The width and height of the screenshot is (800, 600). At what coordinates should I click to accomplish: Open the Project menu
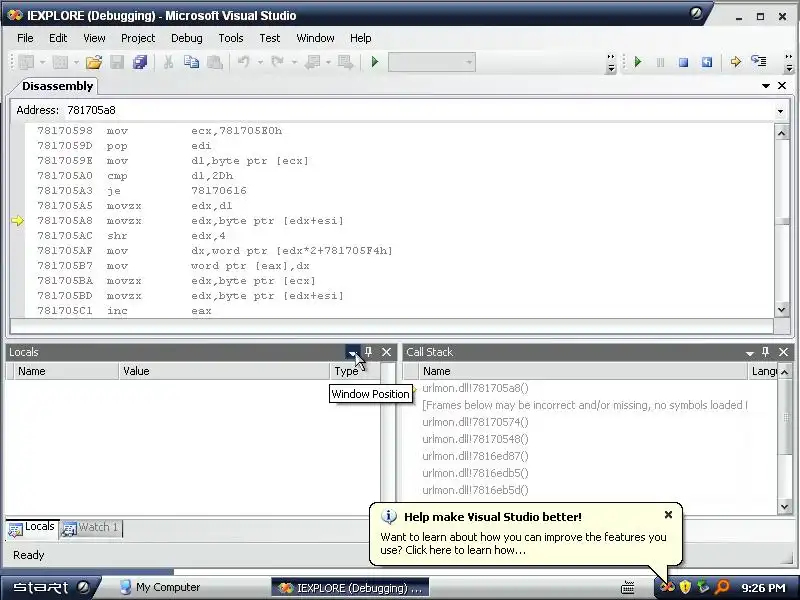coord(138,38)
